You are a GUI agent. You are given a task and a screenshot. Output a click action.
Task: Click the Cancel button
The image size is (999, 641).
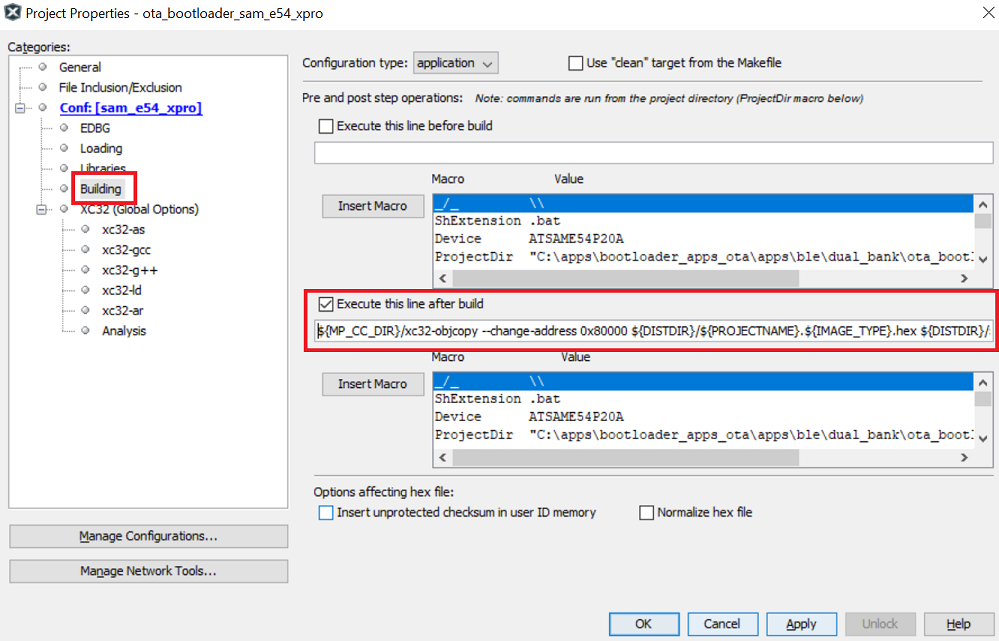point(722,624)
